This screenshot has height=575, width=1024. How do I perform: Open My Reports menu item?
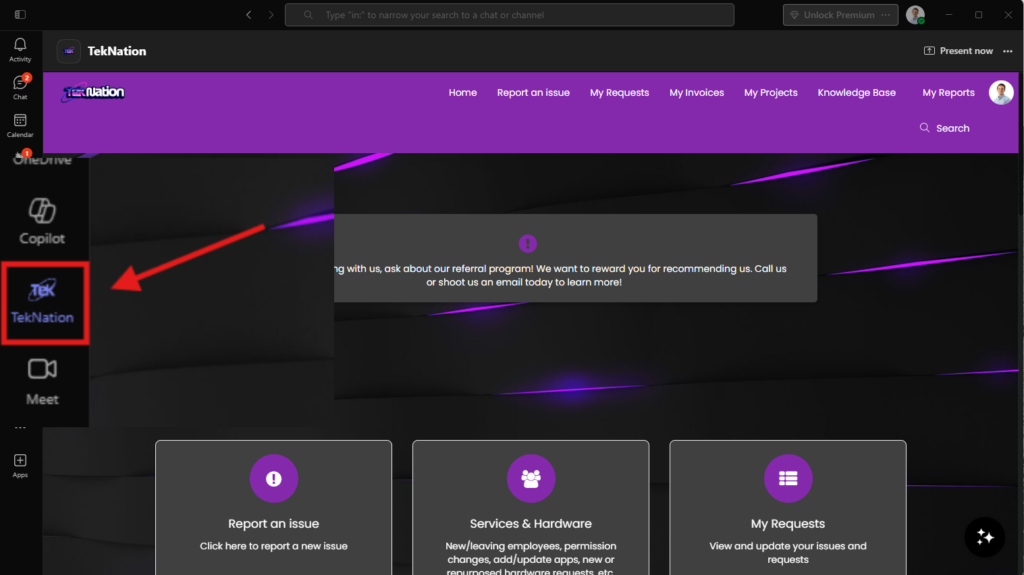(x=948, y=93)
